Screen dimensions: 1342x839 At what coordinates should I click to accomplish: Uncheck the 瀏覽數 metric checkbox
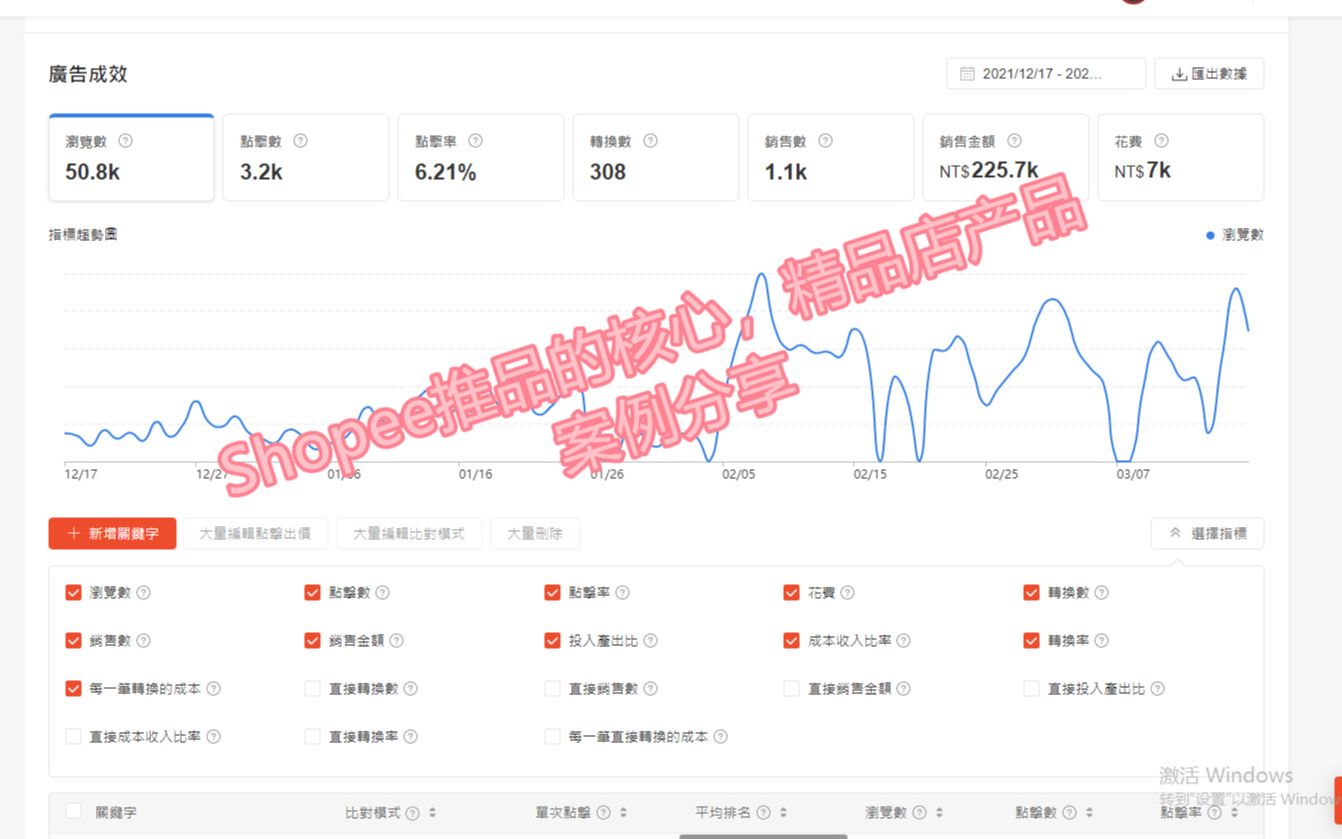pyautogui.click(x=73, y=593)
